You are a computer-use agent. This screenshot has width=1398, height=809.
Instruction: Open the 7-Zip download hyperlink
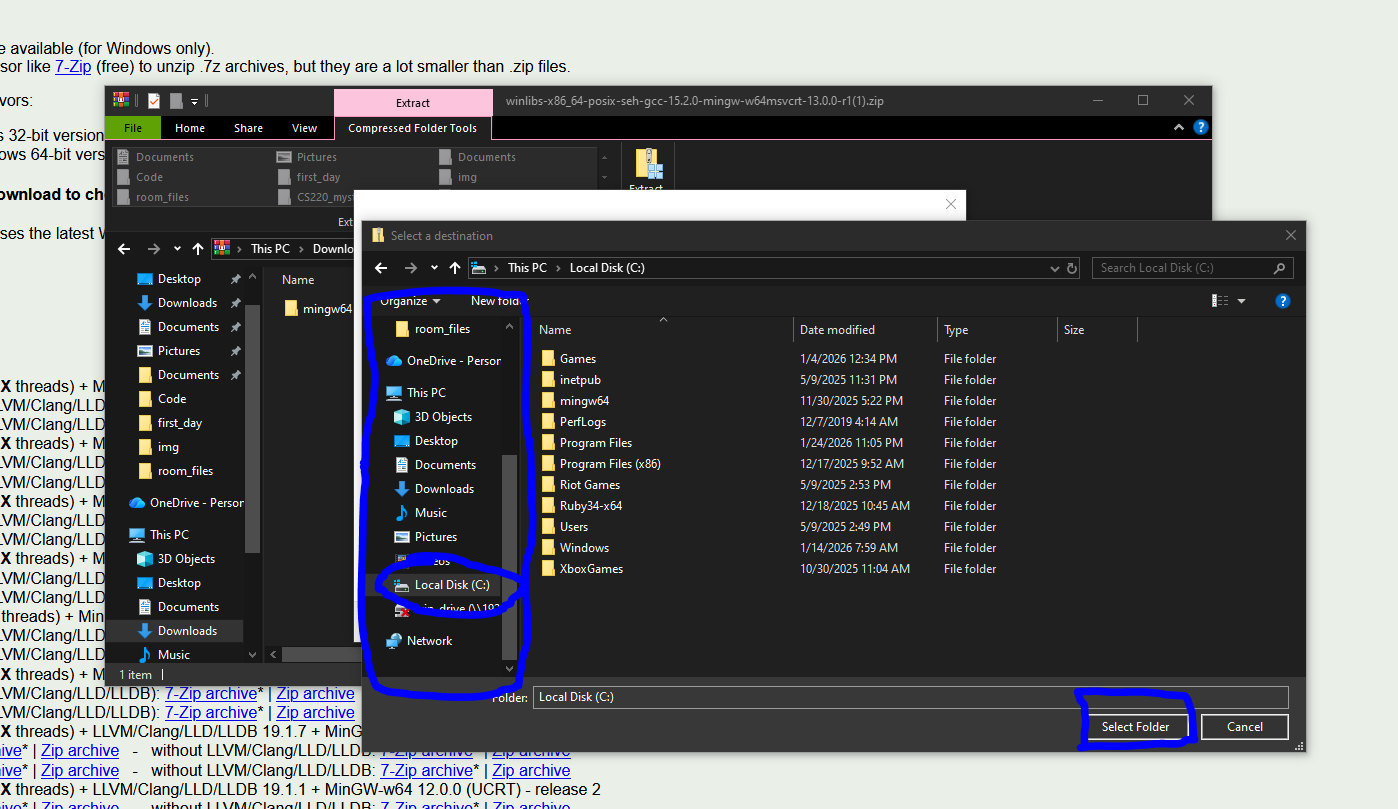[73, 68]
